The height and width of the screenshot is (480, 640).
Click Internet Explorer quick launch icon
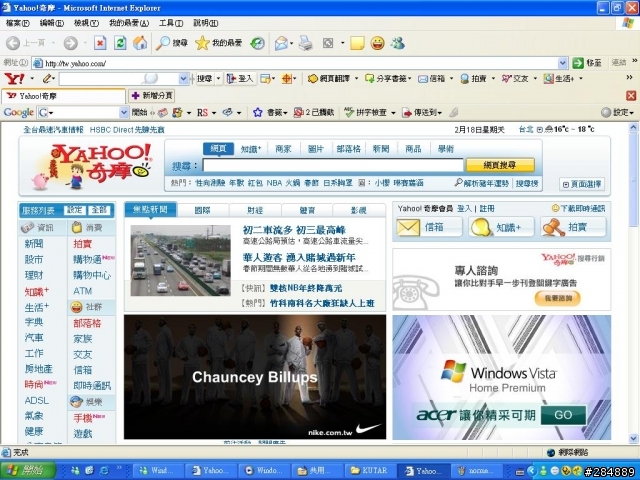104,471
